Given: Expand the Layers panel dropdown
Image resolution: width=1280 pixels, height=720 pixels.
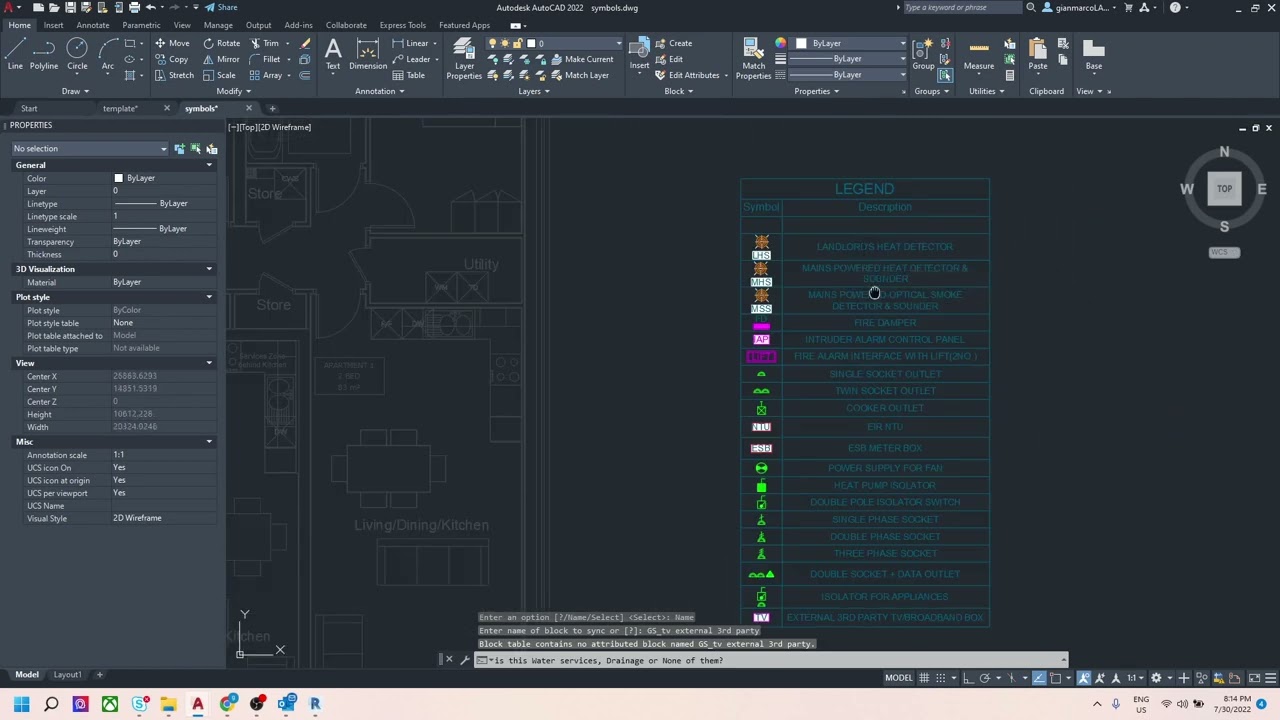Looking at the screenshot, I should pos(533,91).
